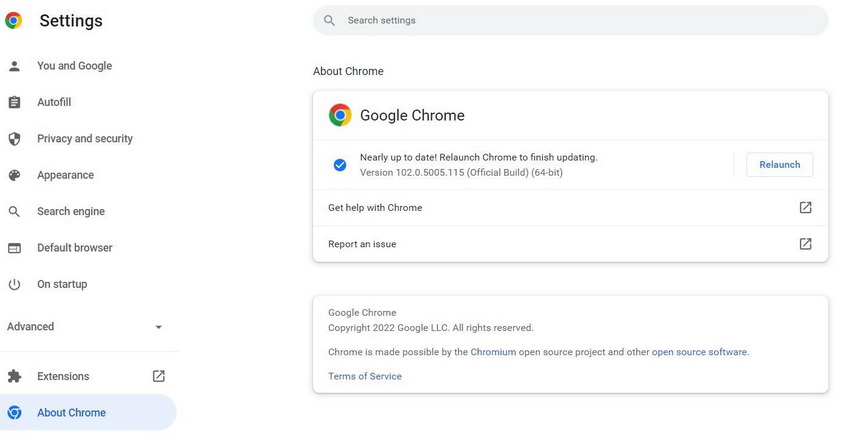Open the Search engine settings page
Screen dimensions: 850x447
(70, 212)
